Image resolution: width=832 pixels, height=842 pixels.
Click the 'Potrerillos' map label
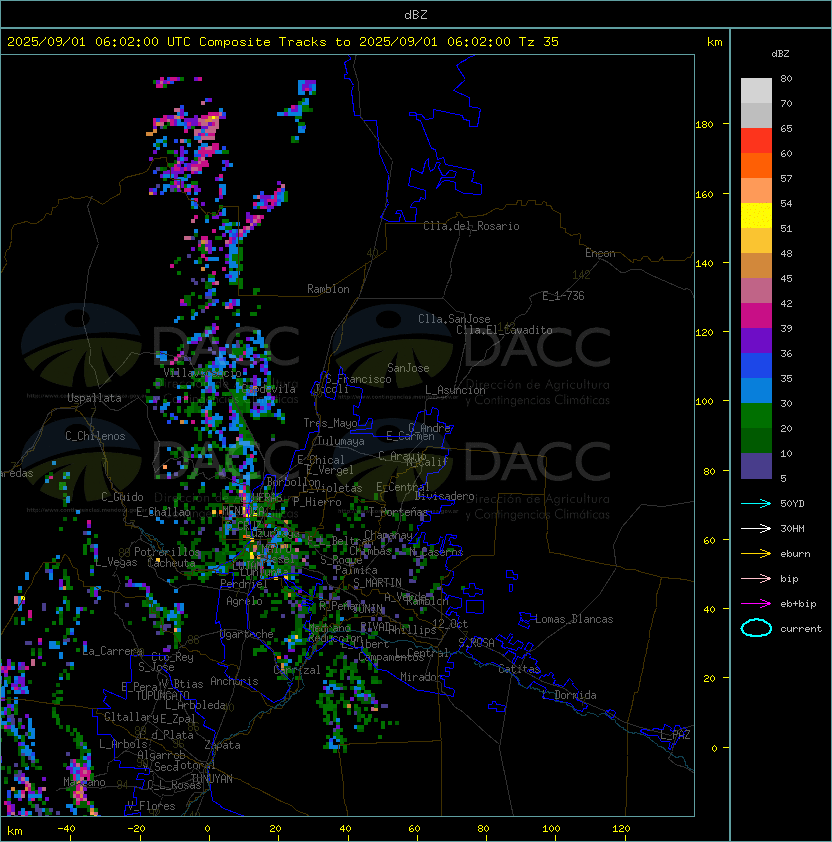point(167,552)
